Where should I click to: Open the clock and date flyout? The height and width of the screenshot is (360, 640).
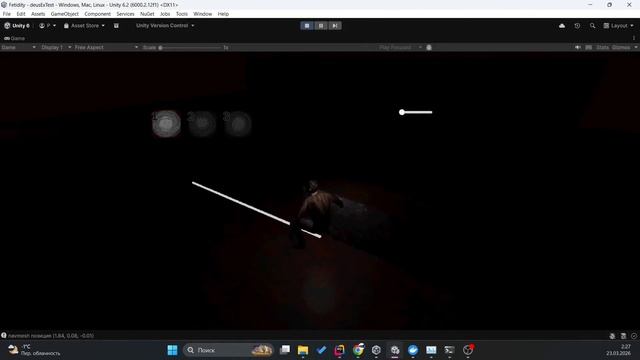tap(618, 350)
